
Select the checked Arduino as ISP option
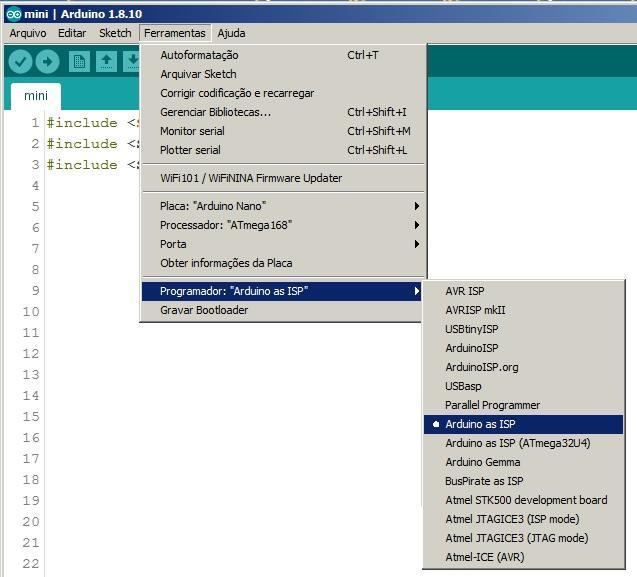click(523, 424)
